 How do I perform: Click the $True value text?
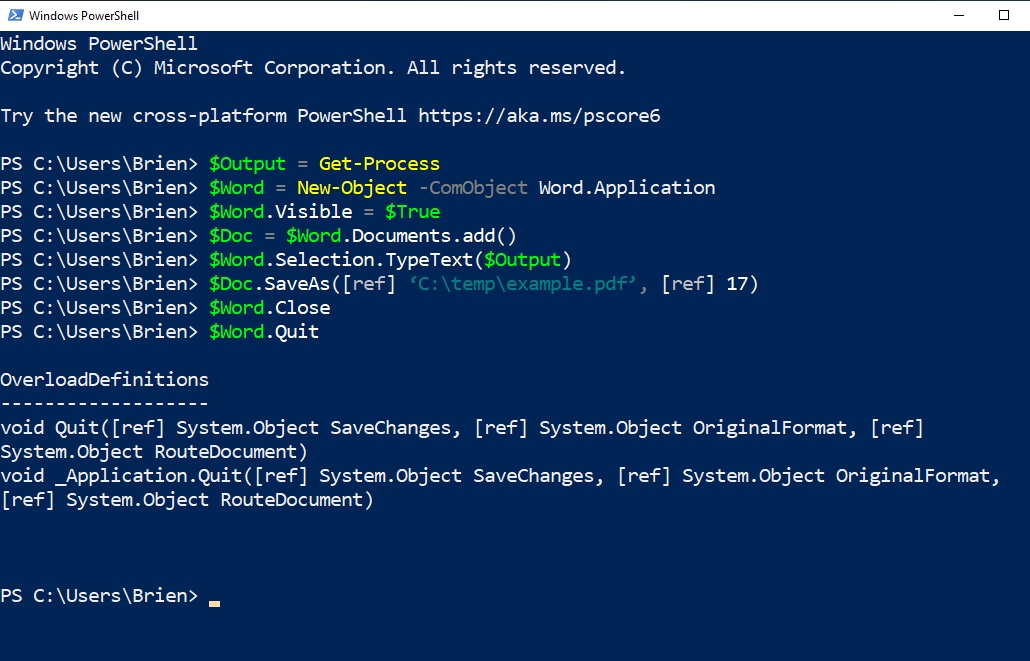(x=413, y=212)
